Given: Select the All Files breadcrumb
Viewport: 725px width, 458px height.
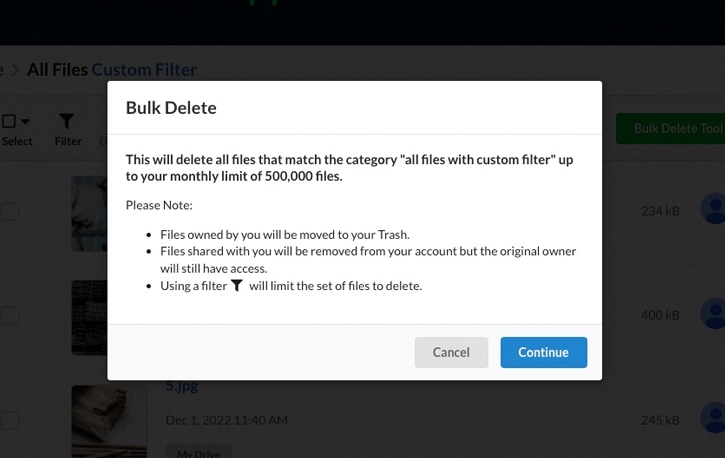Looking at the screenshot, I should [x=57, y=70].
